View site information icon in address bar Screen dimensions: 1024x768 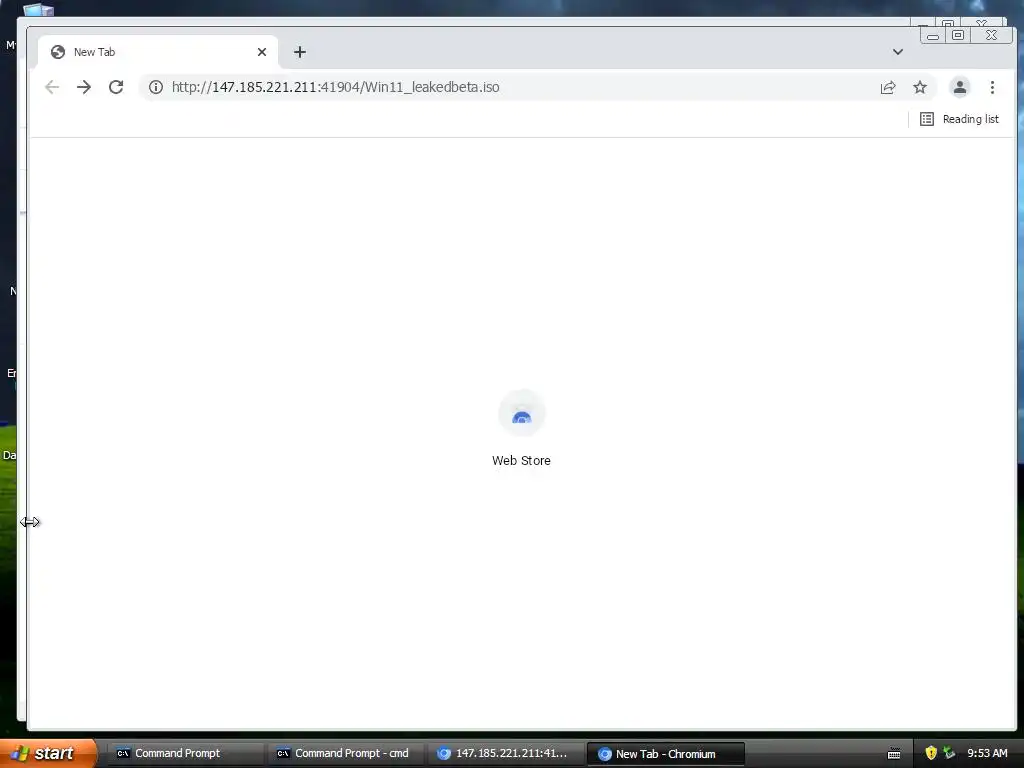[x=155, y=88]
